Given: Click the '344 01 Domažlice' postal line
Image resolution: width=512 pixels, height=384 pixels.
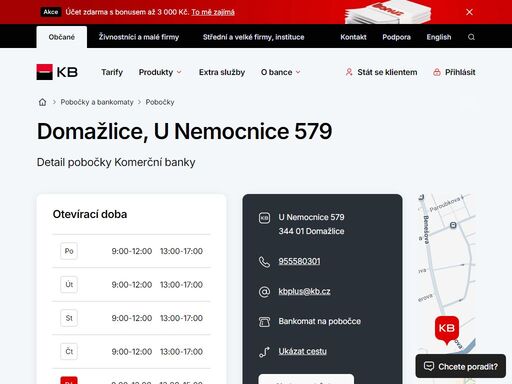Looking at the screenshot, I should 311,231.
